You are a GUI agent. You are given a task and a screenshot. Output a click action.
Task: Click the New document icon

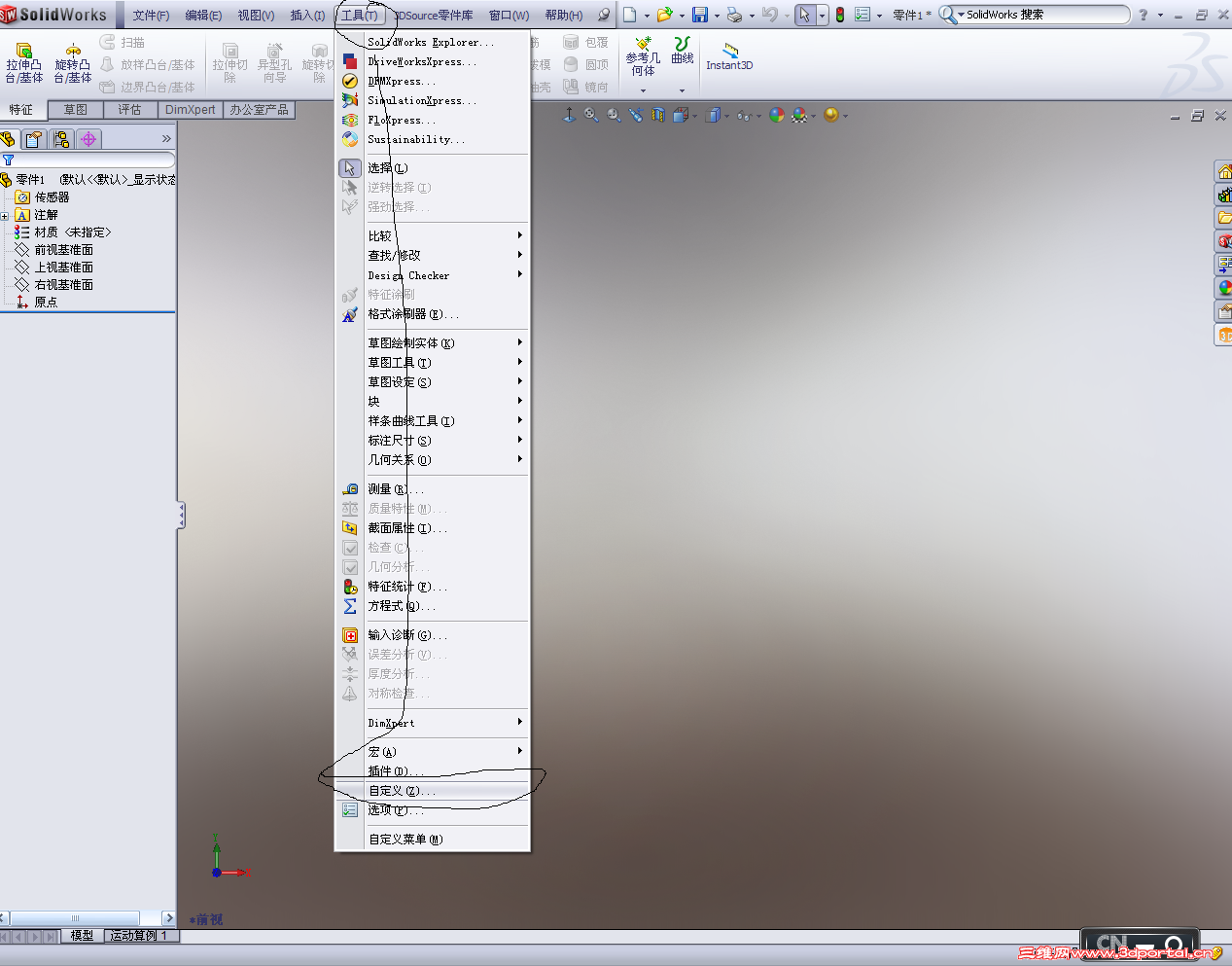click(x=630, y=15)
